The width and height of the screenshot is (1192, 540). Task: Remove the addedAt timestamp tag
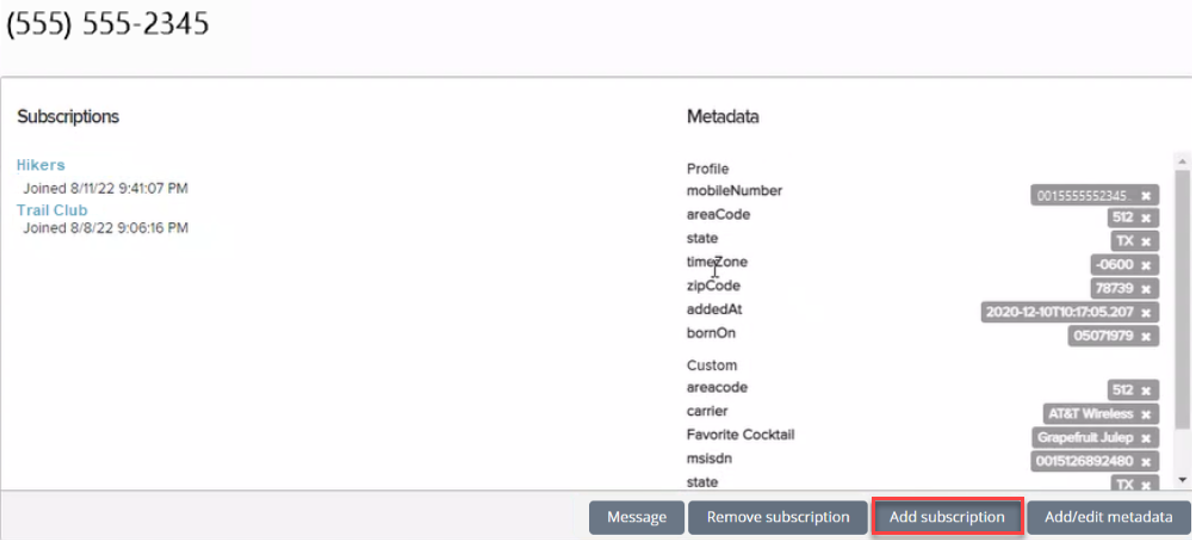click(x=1145, y=312)
